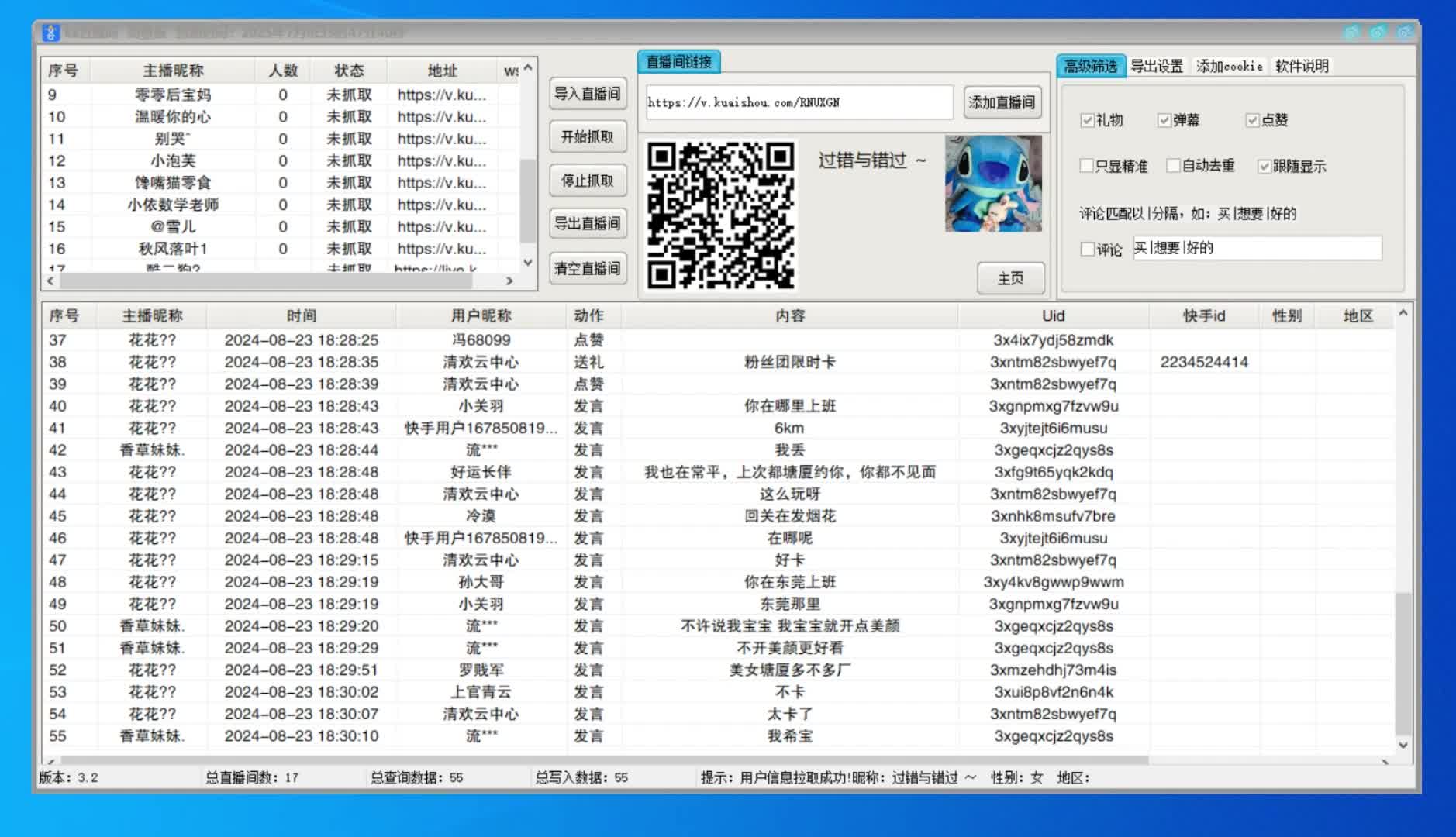Toggle the 礼物 checkbox
The height and width of the screenshot is (837, 1456).
(x=1087, y=120)
